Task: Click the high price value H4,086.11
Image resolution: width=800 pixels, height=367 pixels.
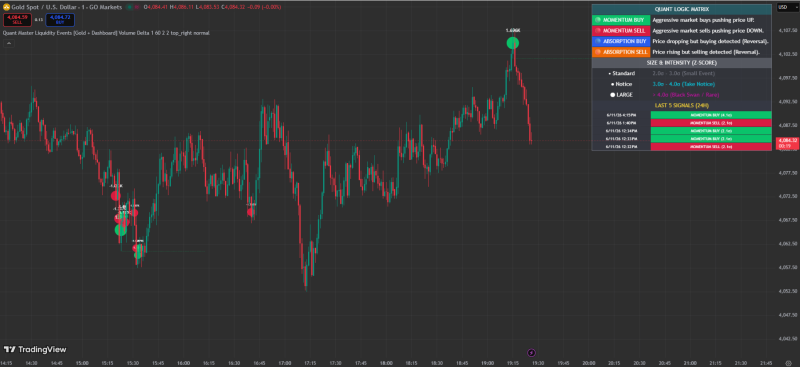Action: (182, 8)
